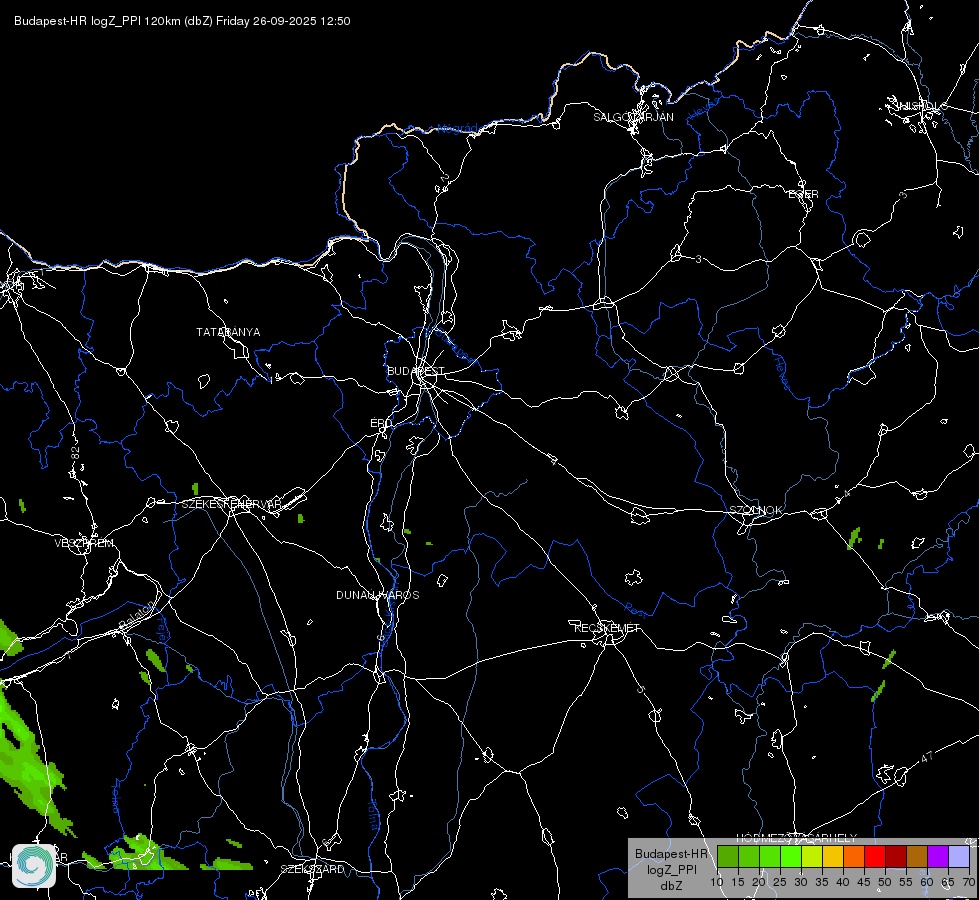
Task: Click the EGER city label
Action: coord(803,194)
